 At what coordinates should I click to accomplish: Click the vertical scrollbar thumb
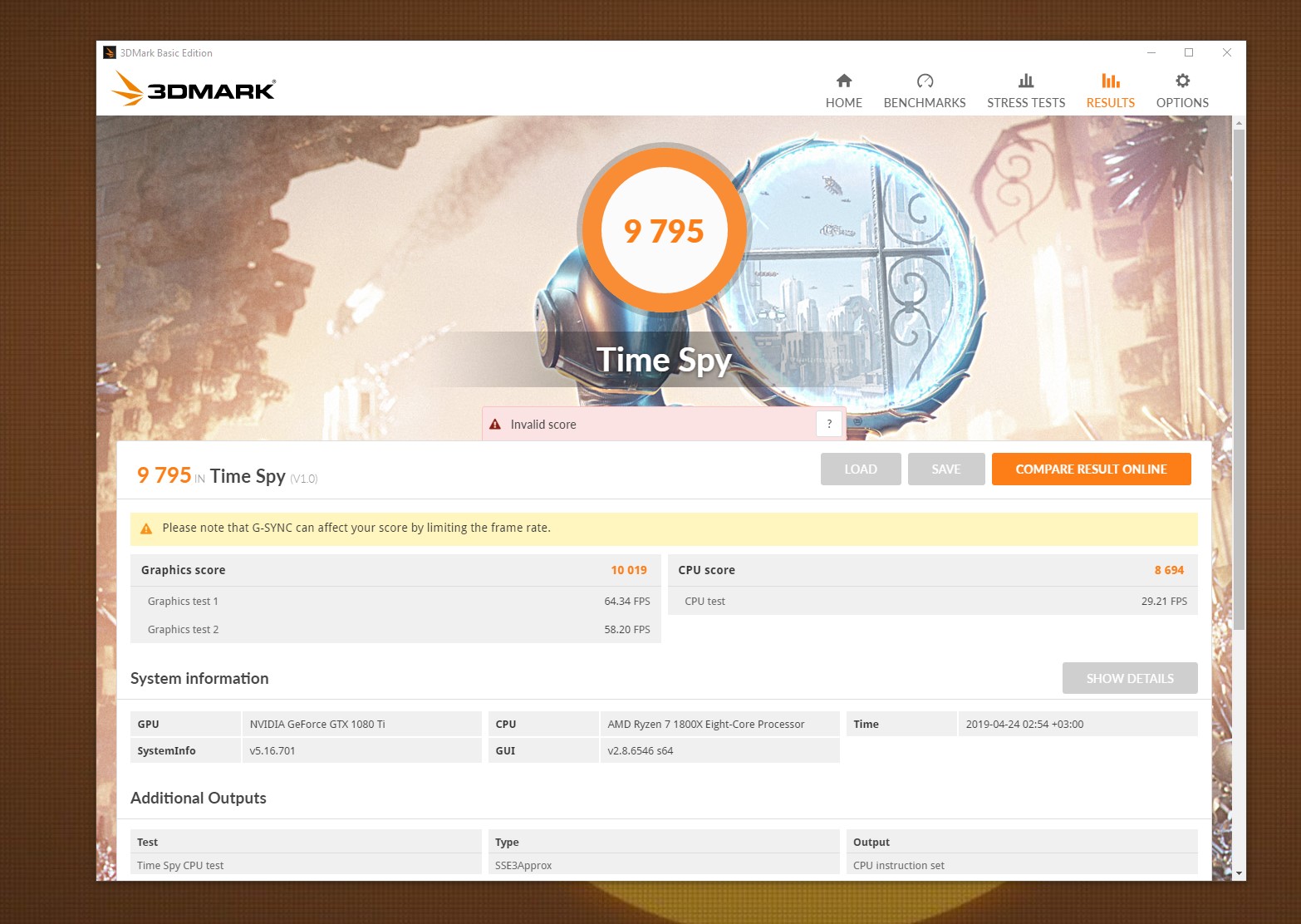coord(1239,379)
